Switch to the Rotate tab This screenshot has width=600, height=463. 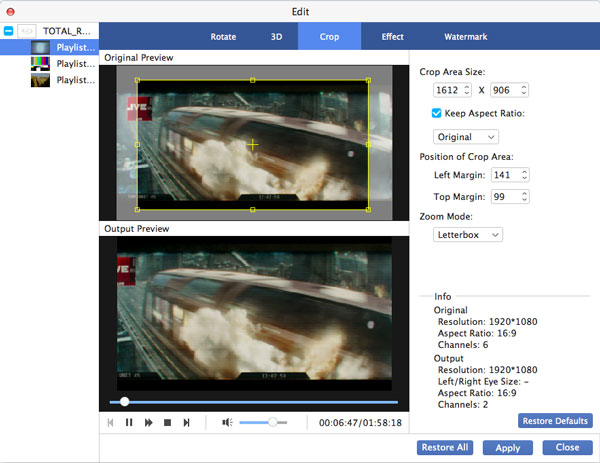[x=223, y=37]
